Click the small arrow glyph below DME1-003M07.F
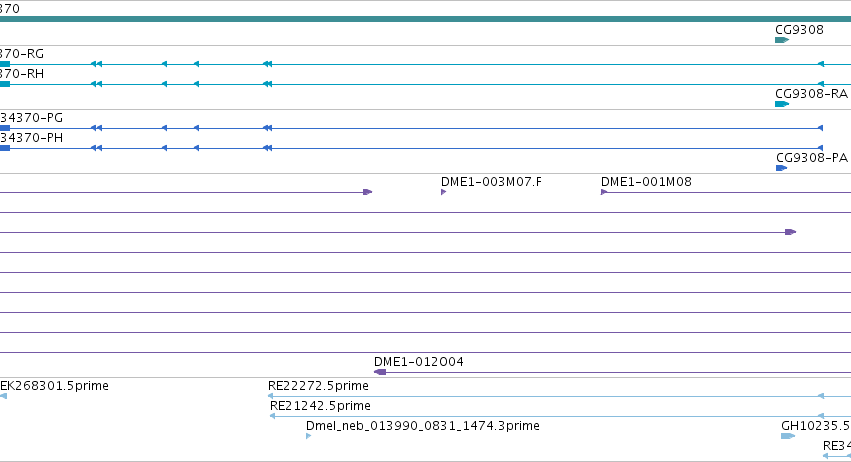851x462 pixels. point(443,192)
